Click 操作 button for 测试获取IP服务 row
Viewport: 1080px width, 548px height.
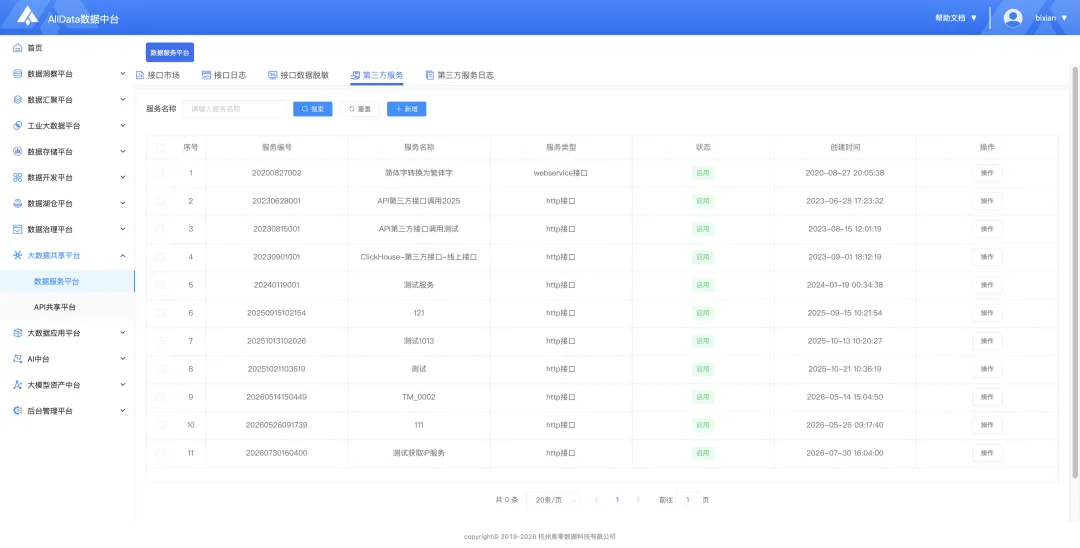coord(987,453)
